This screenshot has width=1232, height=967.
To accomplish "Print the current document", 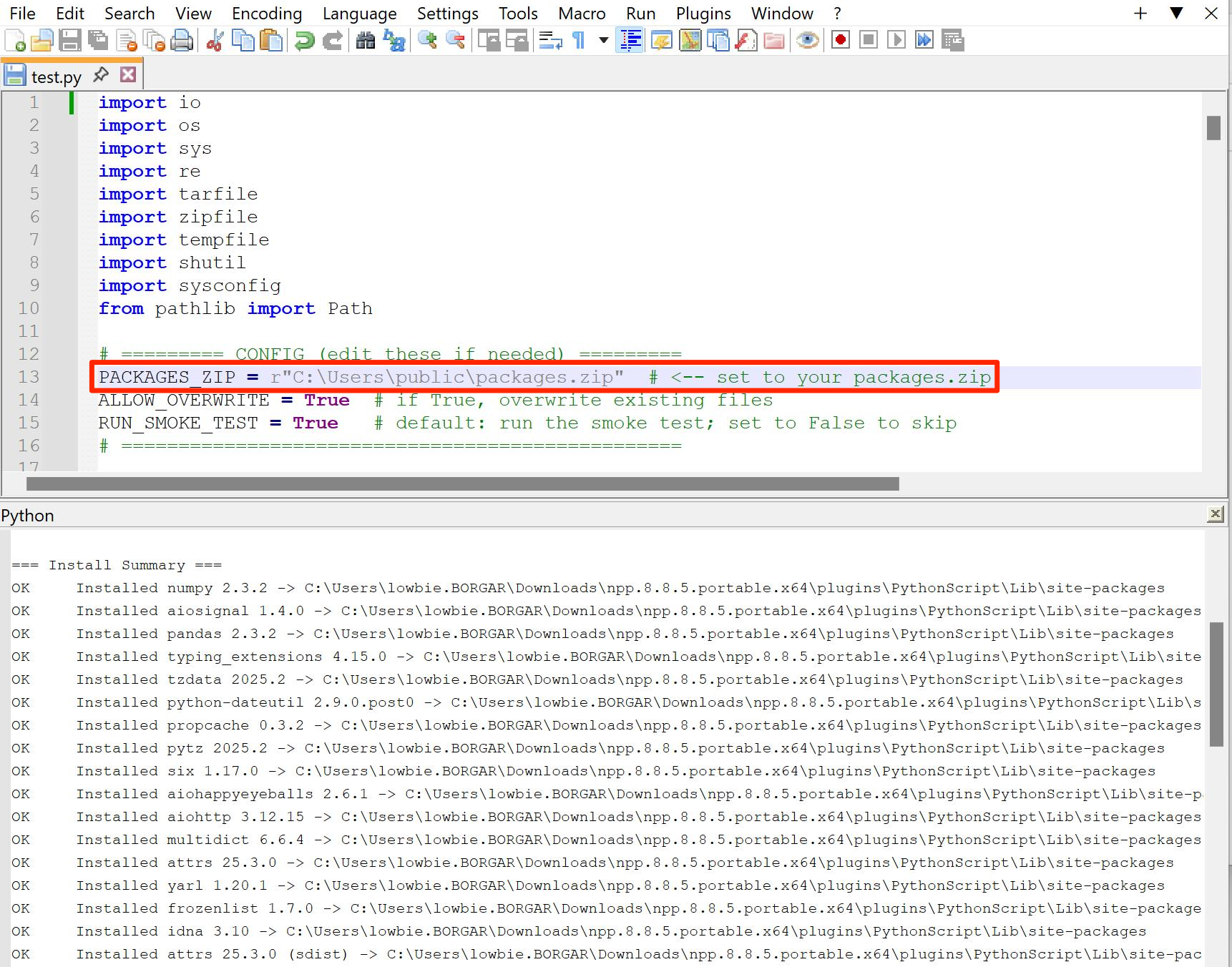I will tap(182, 40).
